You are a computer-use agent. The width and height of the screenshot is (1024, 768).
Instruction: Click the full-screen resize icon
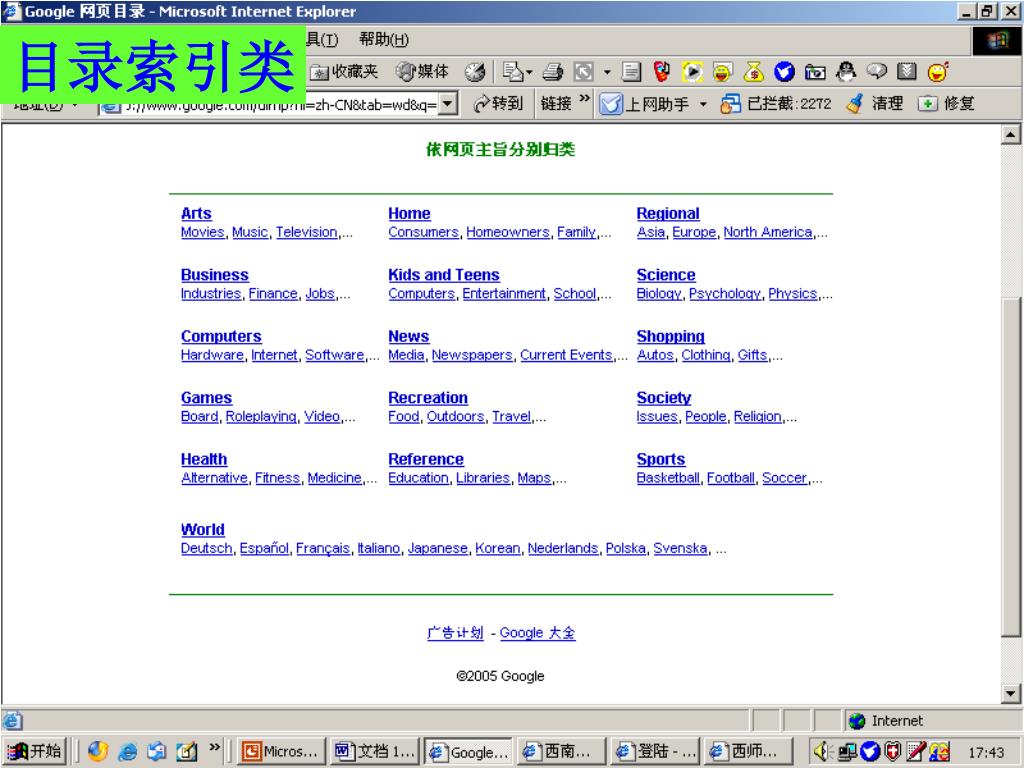point(583,72)
